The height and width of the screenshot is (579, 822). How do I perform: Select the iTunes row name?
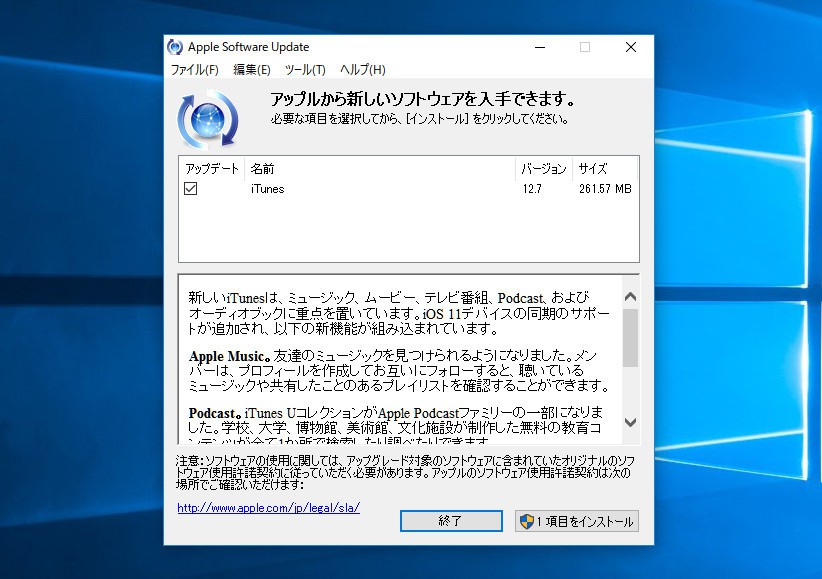click(x=267, y=189)
